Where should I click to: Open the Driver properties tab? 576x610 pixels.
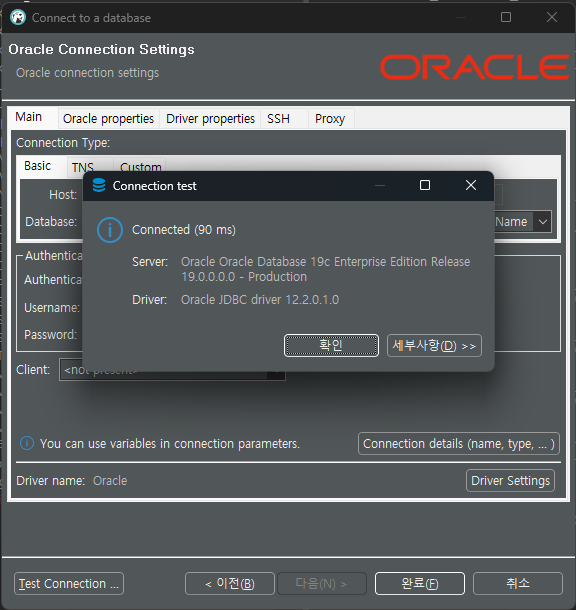coord(210,118)
